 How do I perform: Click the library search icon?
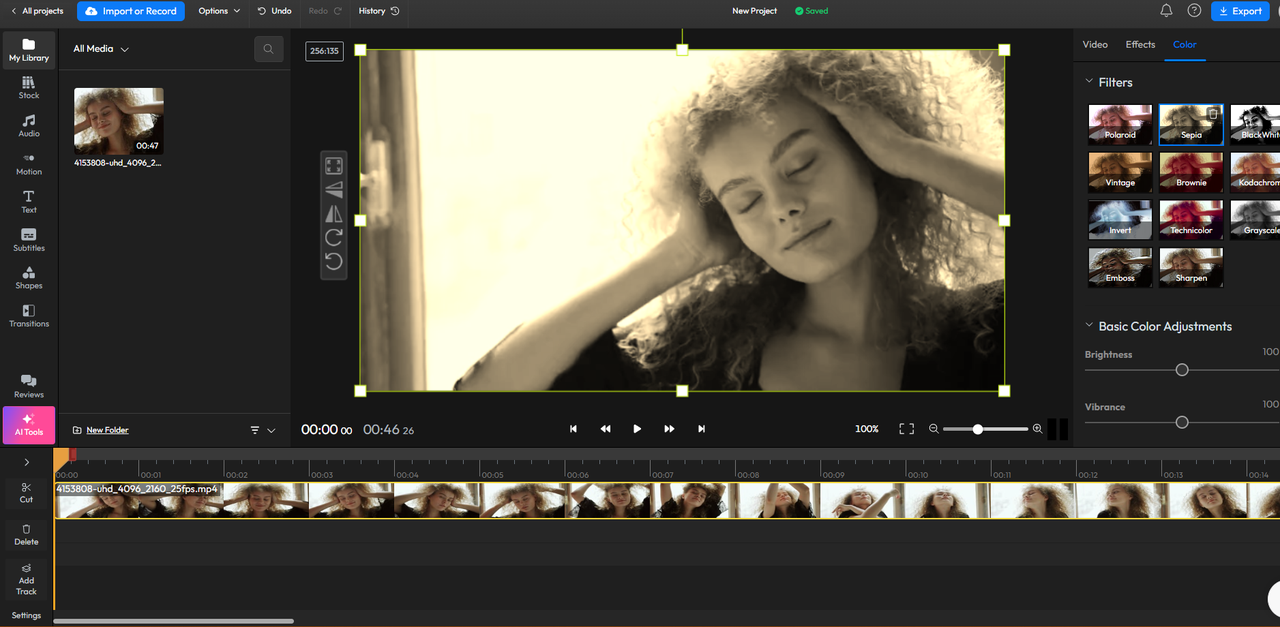click(x=268, y=49)
